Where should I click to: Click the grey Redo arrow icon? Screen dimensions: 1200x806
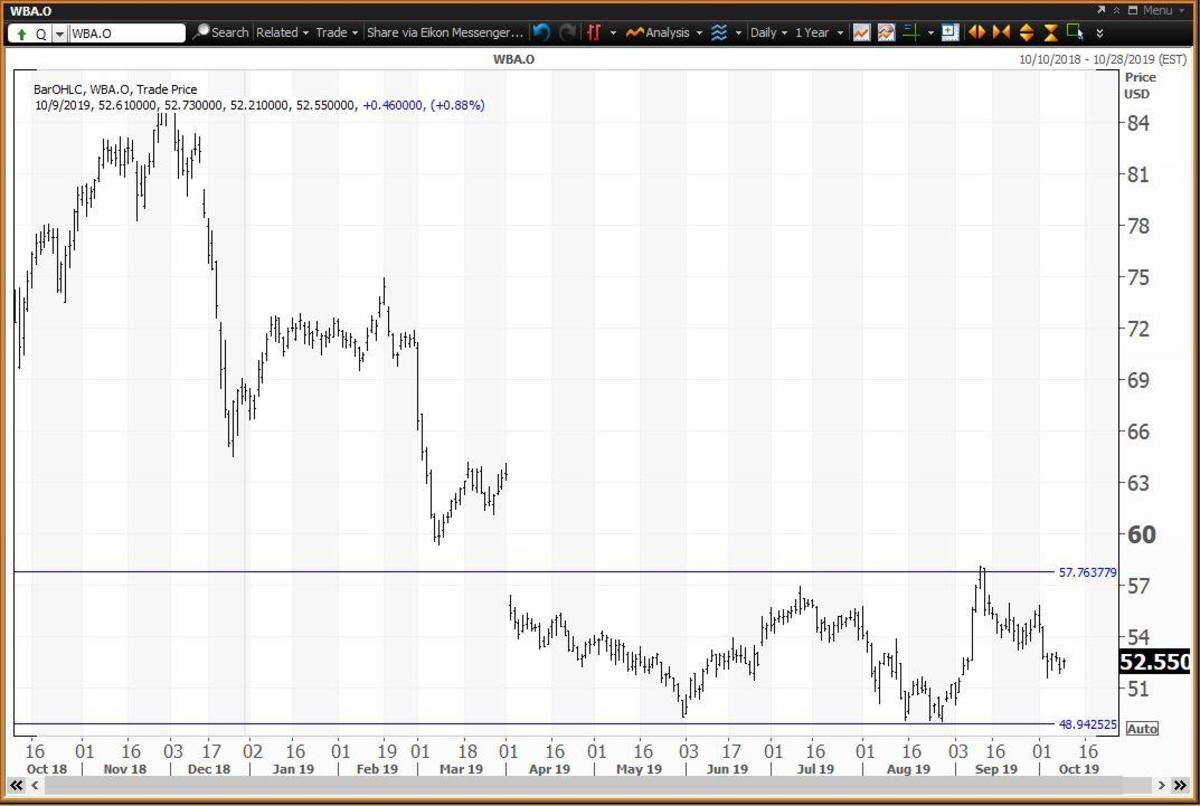pos(567,32)
